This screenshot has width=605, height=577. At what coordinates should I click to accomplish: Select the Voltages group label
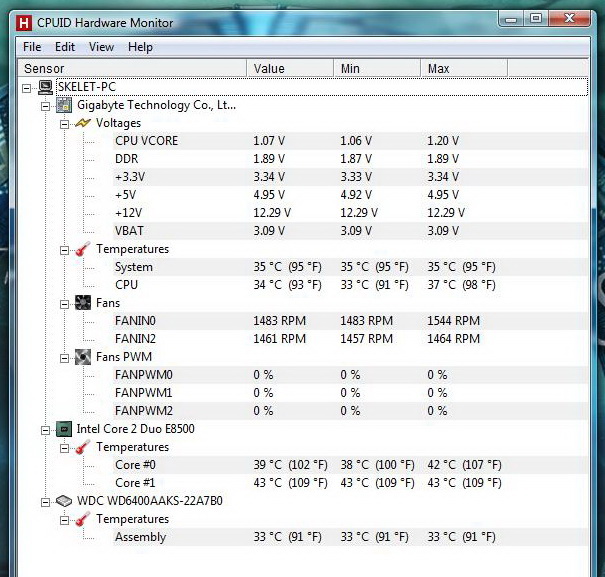pos(118,123)
